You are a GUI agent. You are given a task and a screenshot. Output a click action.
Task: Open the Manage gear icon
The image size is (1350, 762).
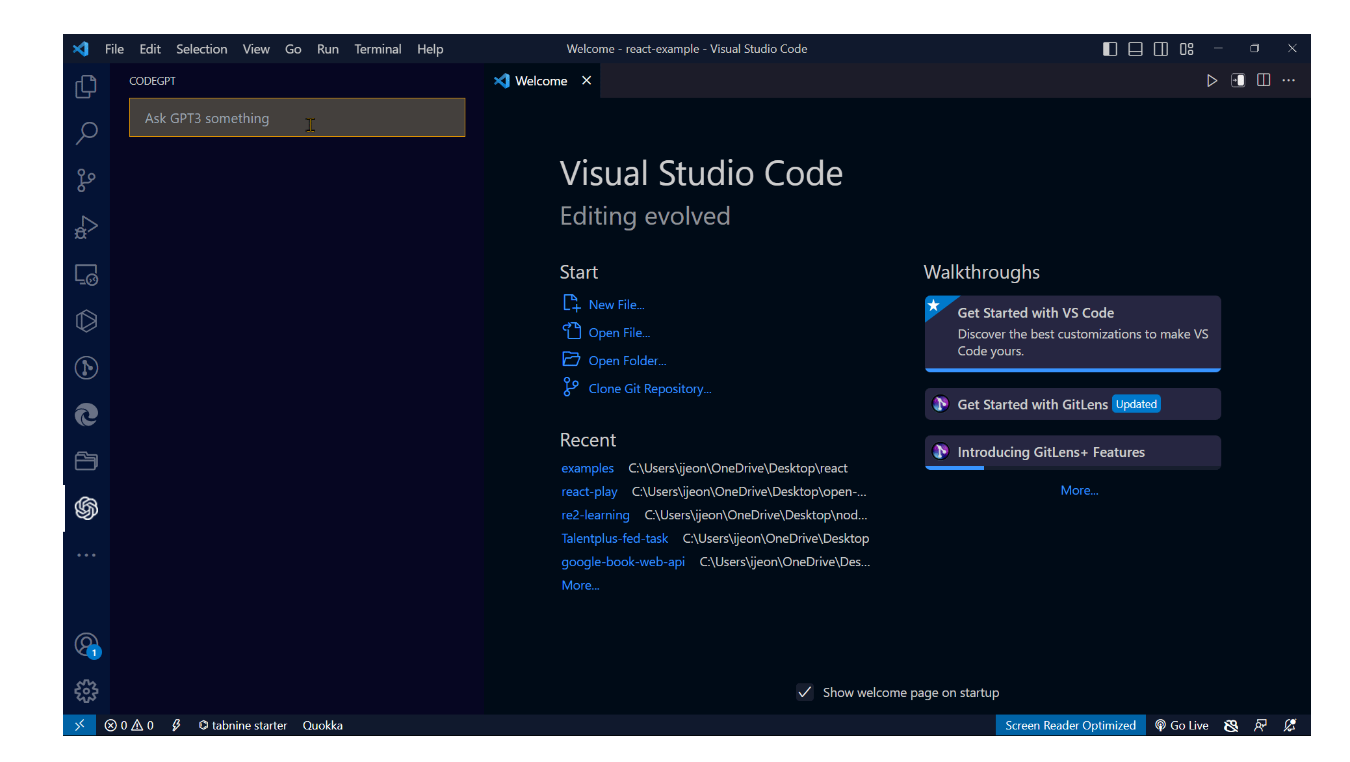click(86, 691)
